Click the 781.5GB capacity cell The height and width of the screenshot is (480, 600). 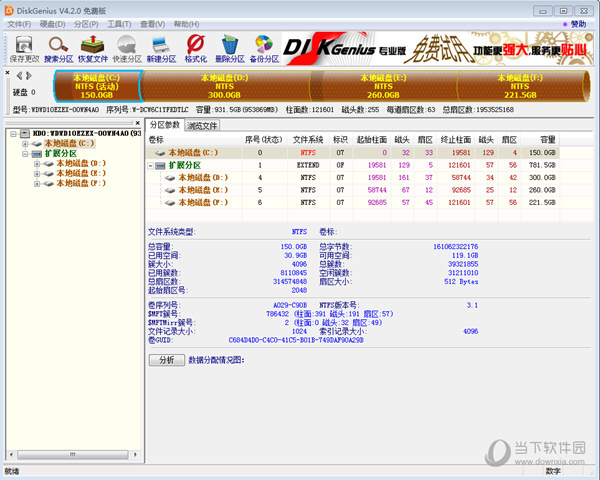coord(541,165)
